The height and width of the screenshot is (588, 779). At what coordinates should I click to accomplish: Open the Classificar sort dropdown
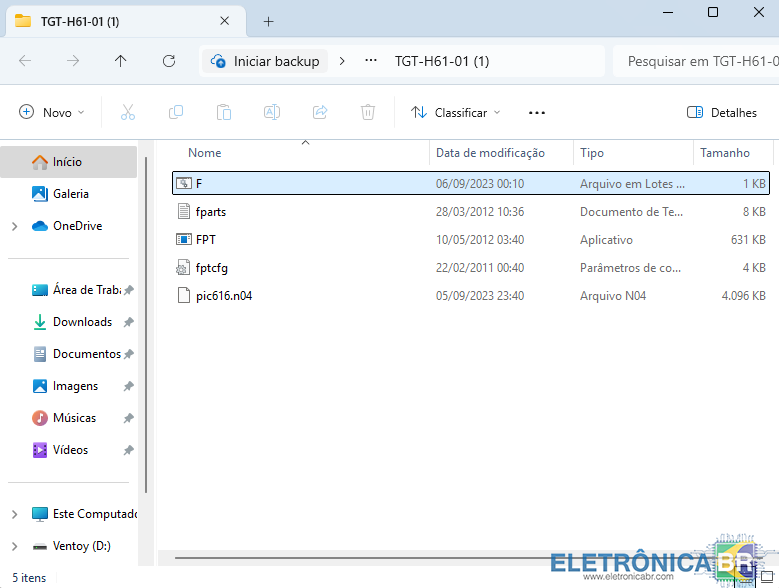456,113
